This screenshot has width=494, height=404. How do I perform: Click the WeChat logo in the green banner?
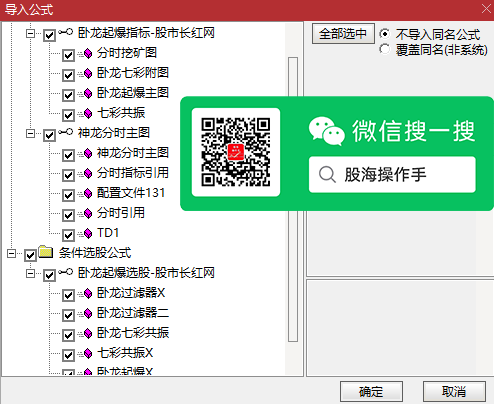coord(326,131)
